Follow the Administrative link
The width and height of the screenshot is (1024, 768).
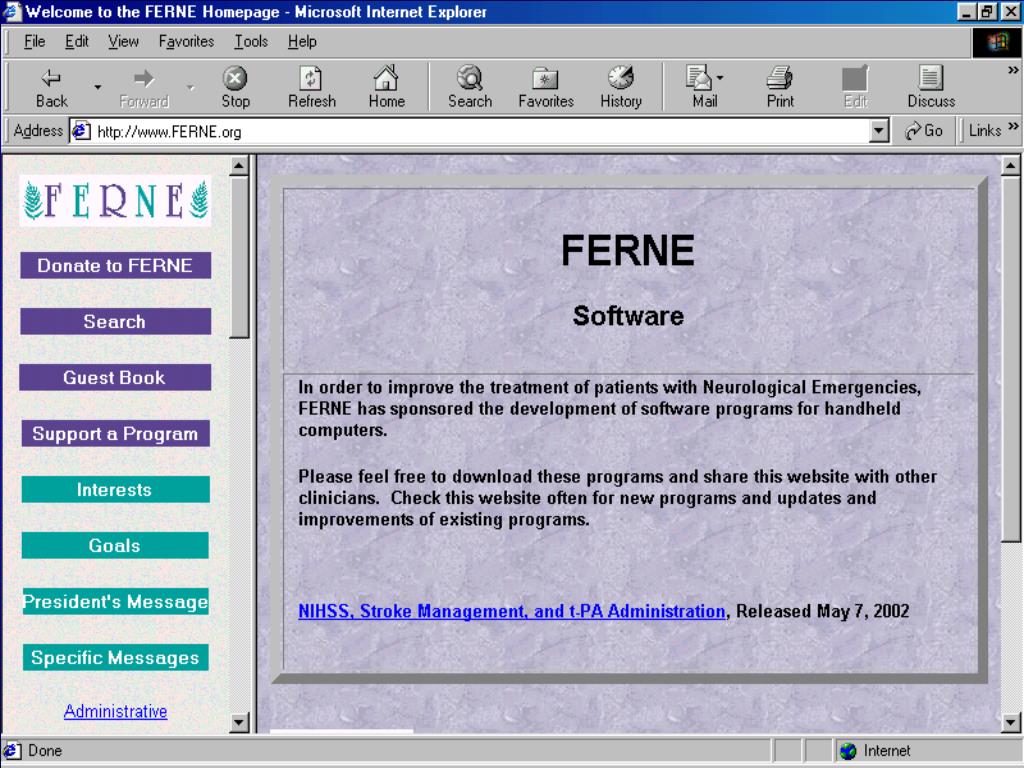click(115, 711)
